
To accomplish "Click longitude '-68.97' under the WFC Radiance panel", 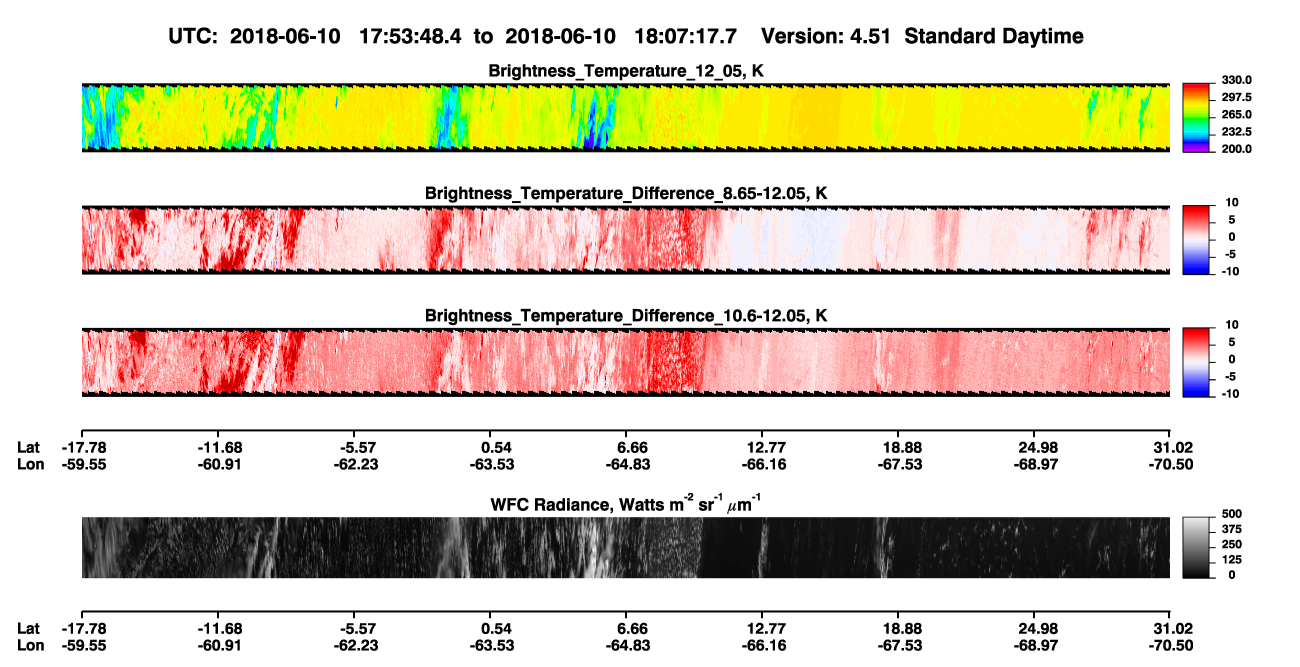I will pos(1036,645).
